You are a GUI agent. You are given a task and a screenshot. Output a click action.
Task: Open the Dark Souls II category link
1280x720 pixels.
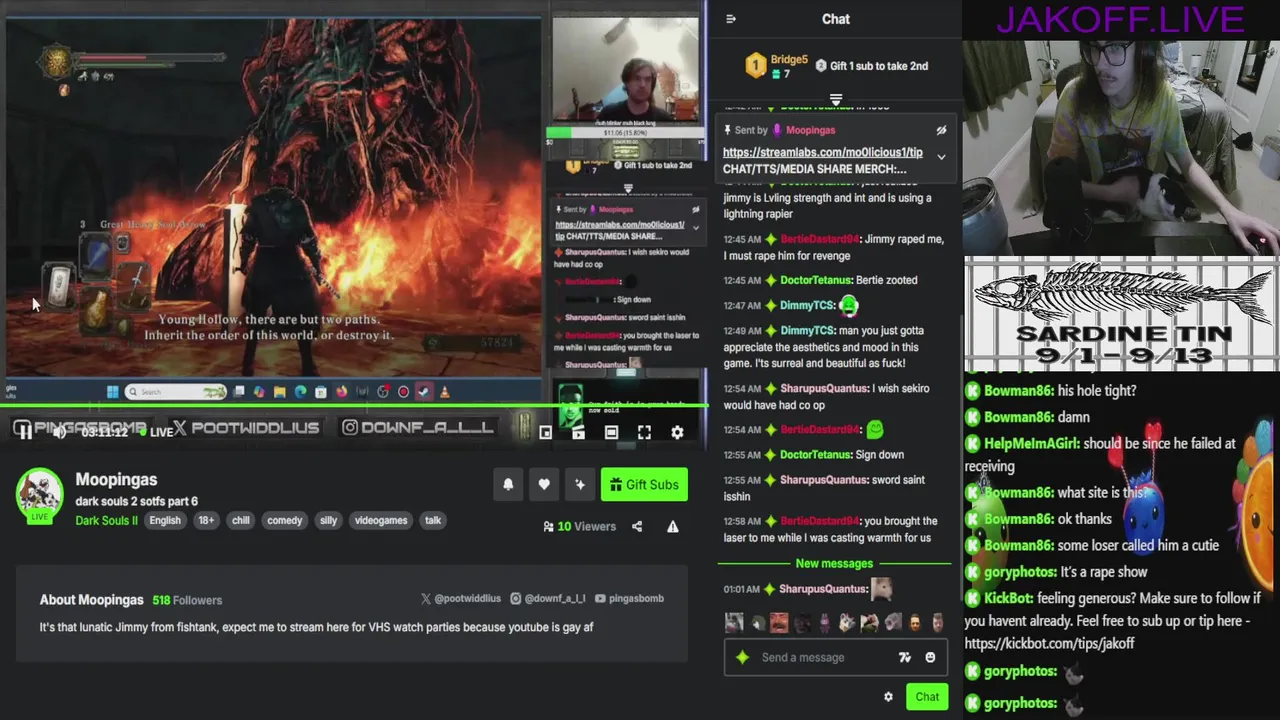click(106, 520)
